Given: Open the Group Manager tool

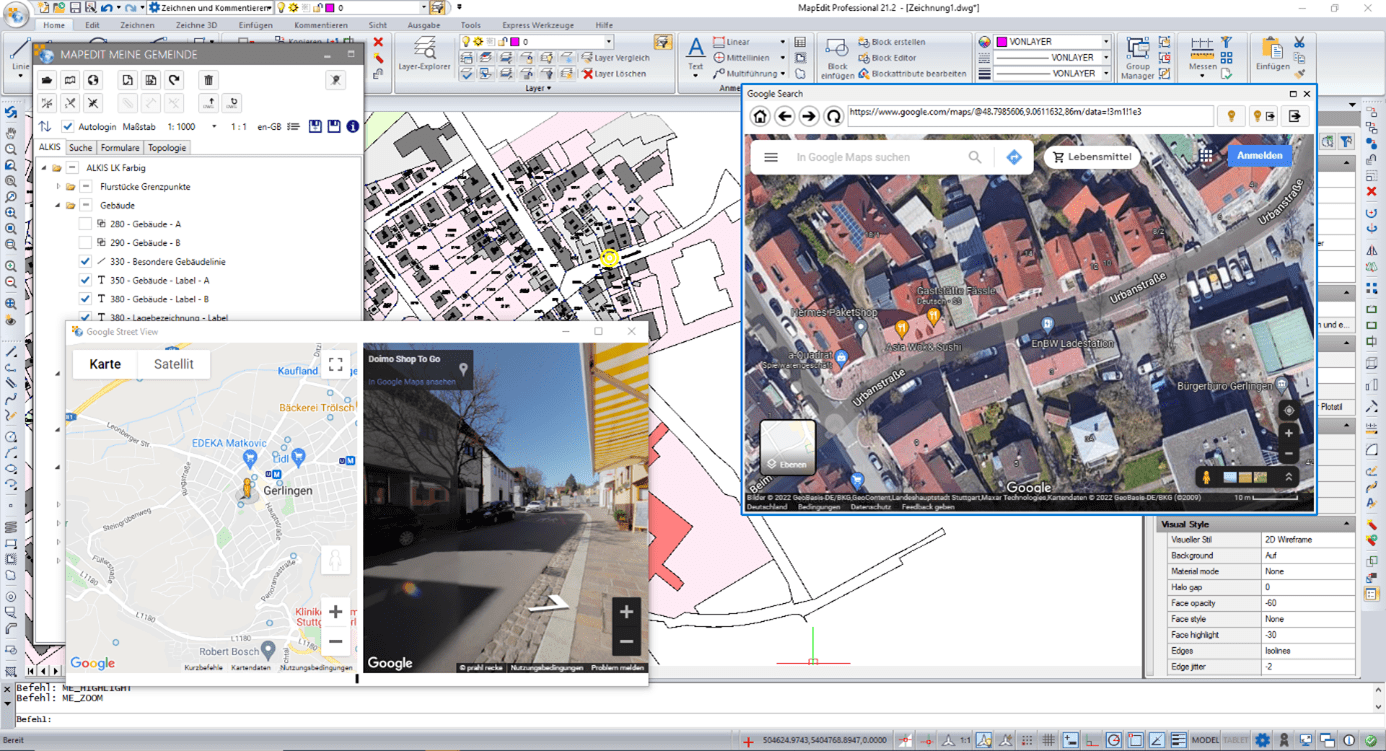Looking at the screenshot, I should click(1137, 58).
